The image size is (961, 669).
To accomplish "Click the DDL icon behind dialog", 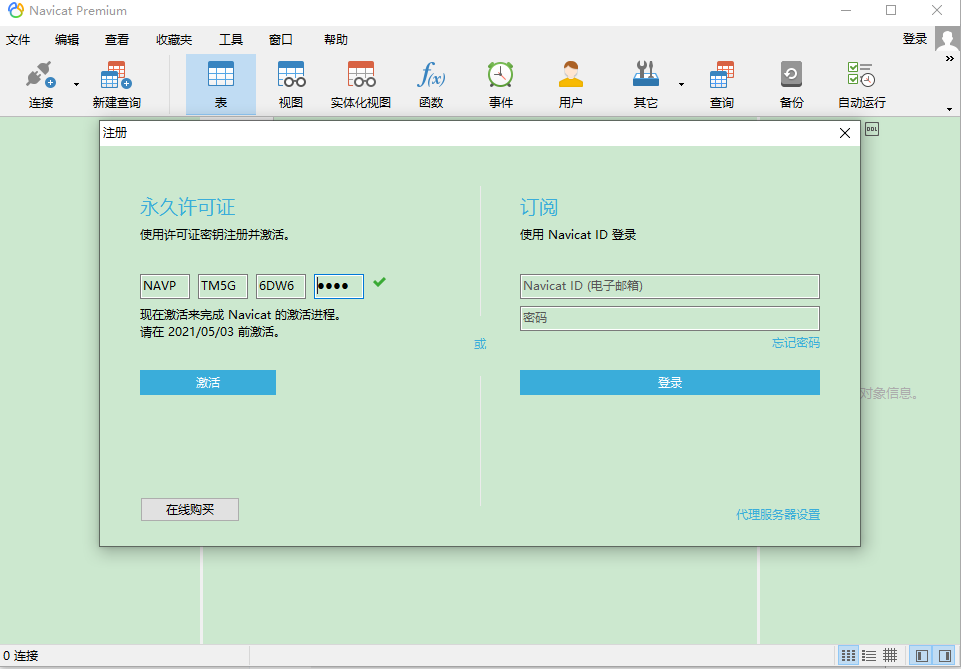I will point(872,129).
